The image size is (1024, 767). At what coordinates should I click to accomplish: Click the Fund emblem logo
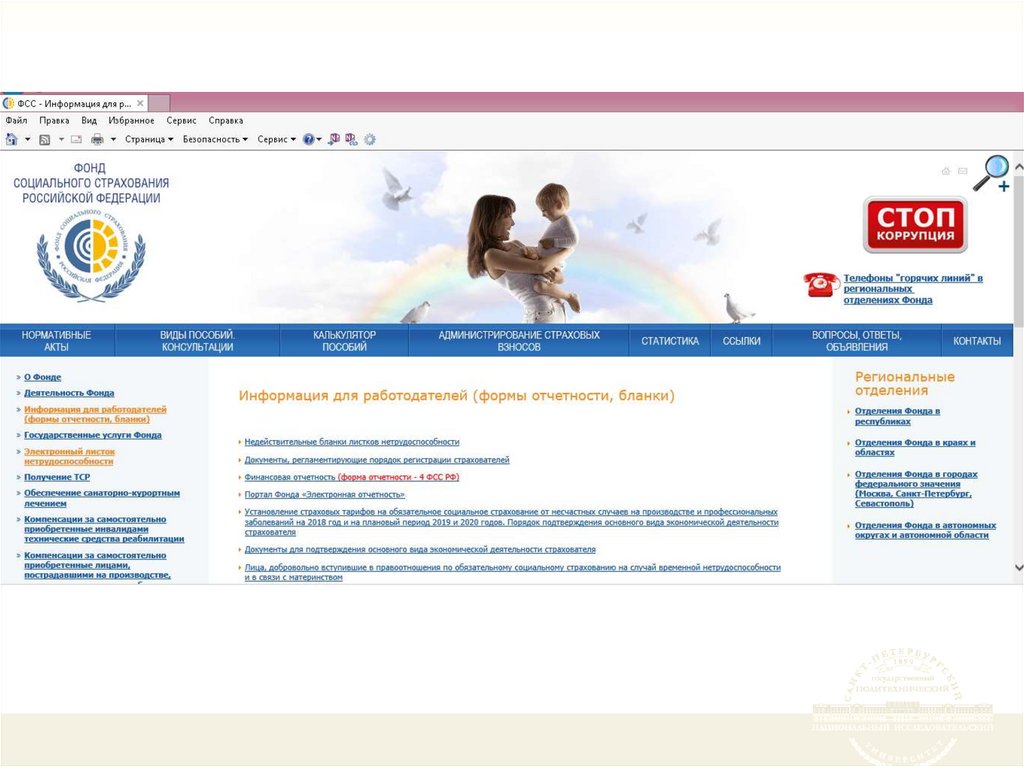pyautogui.click(x=91, y=254)
